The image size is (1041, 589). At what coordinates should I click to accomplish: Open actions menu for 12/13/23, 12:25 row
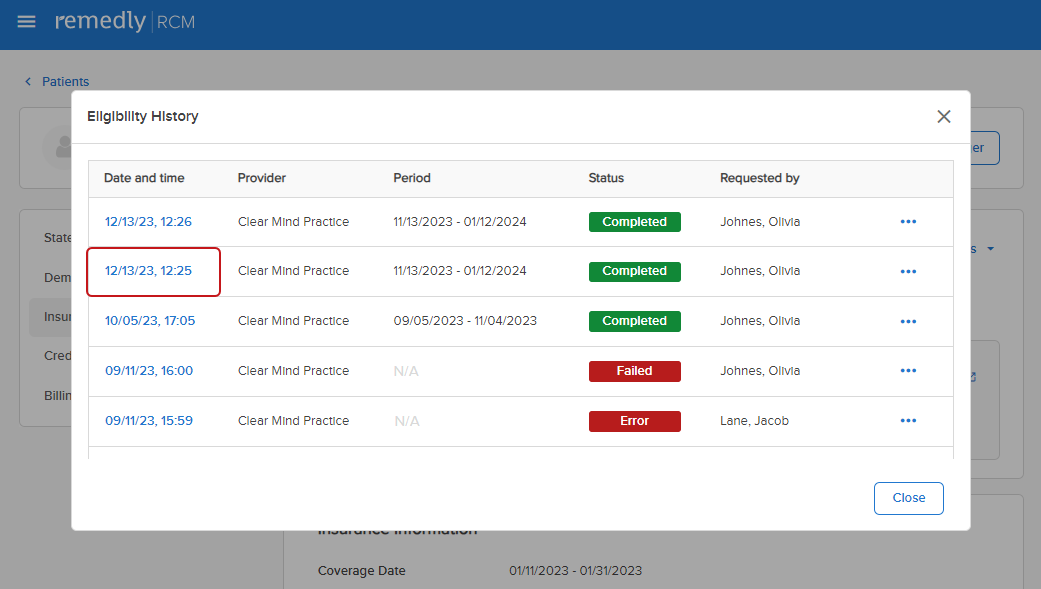click(908, 271)
